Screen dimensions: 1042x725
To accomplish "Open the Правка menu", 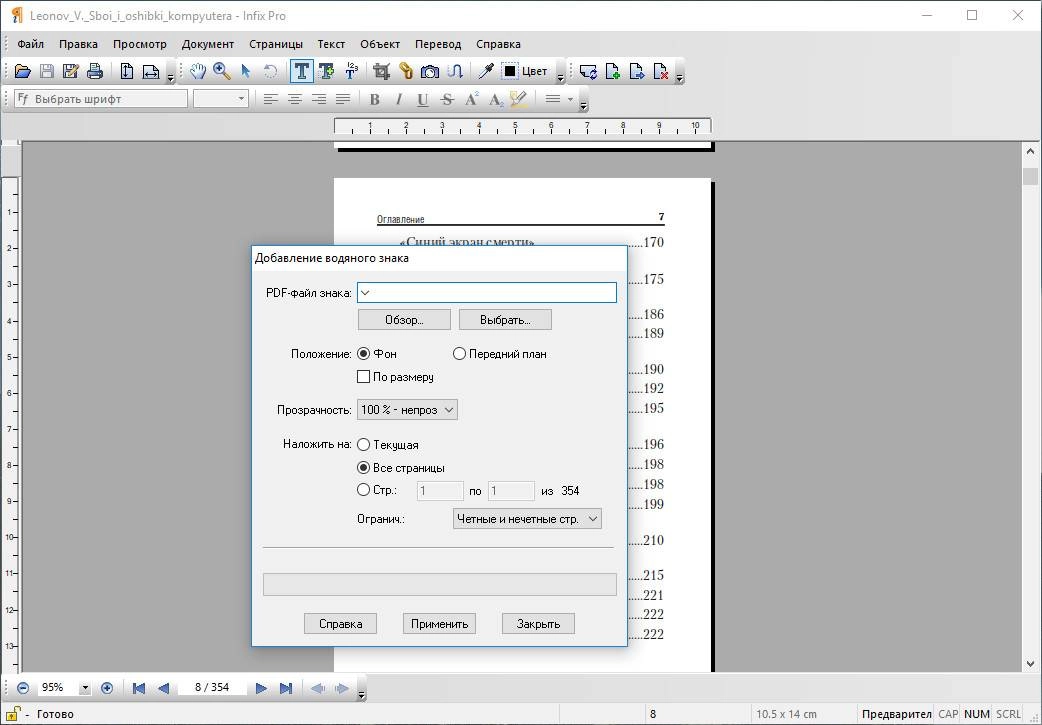I will (x=78, y=44).
